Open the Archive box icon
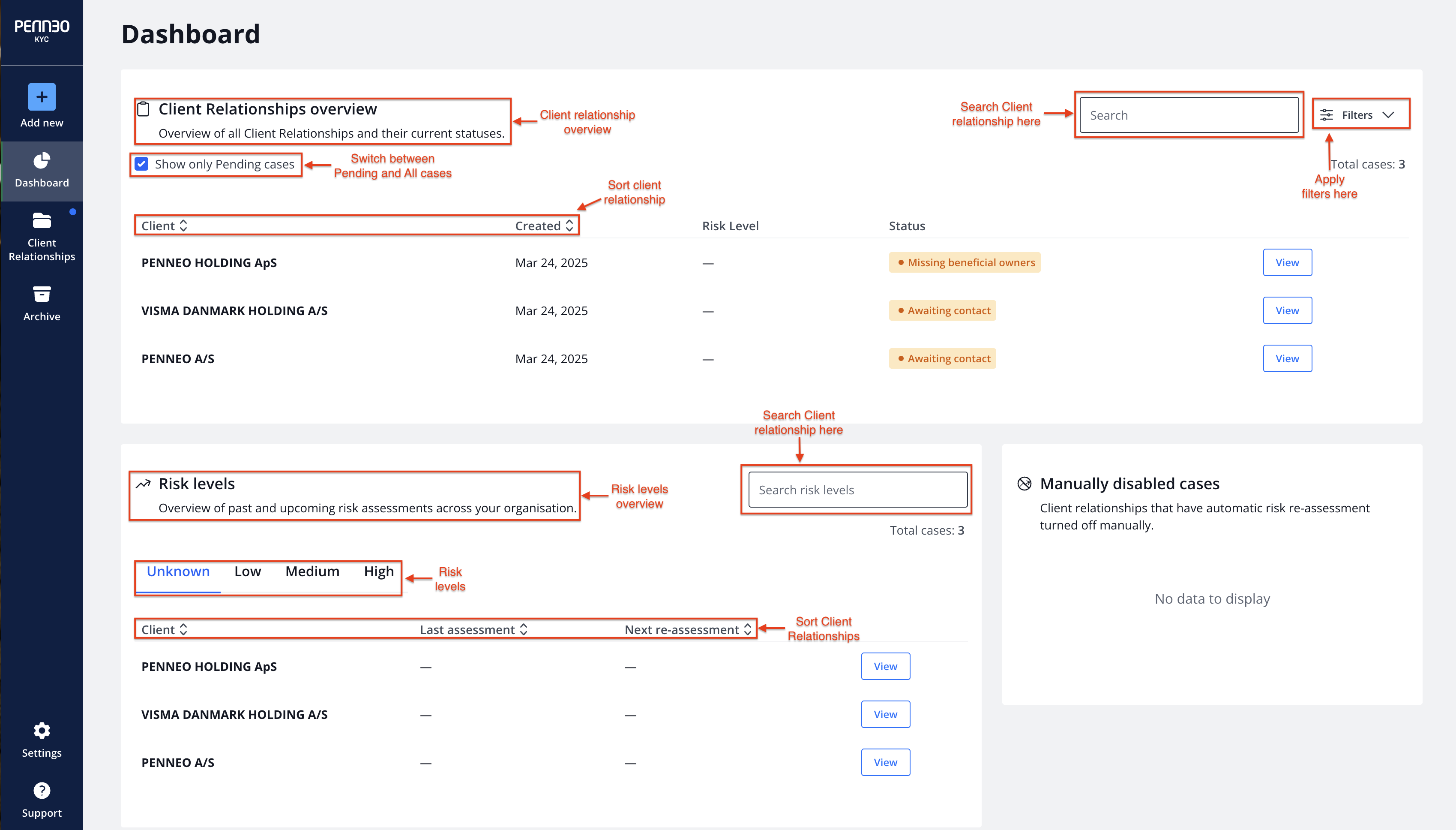Image resolution: width=1456 pixels, height=830 pixels. pos(42,294)
